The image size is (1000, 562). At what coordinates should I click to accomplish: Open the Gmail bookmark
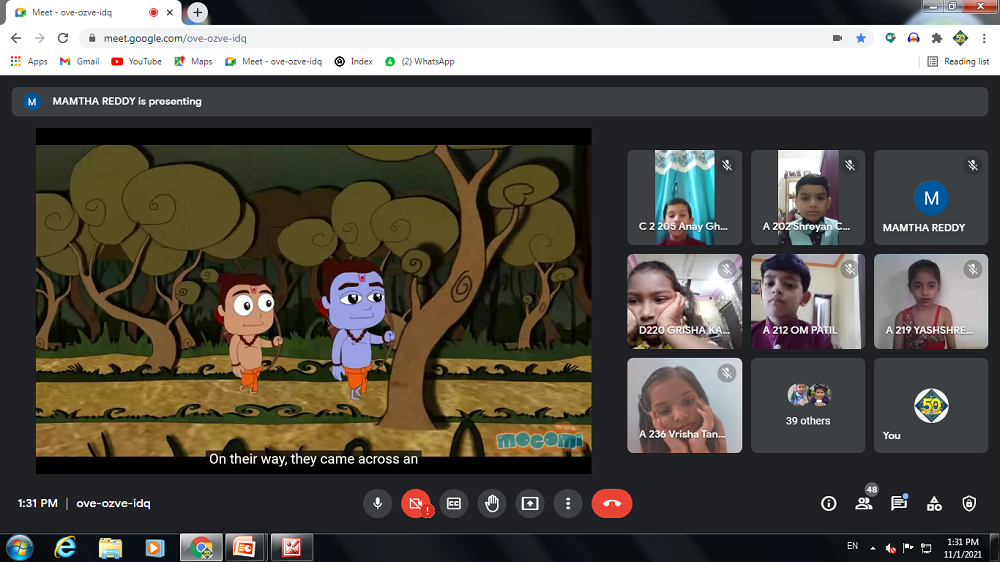point(80,61)
